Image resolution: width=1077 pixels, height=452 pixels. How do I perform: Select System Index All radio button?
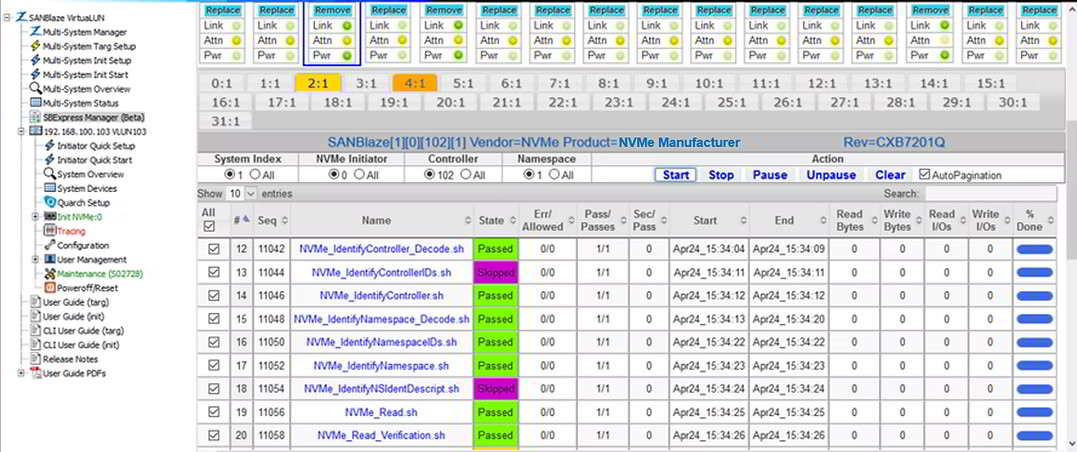(255, 175)
